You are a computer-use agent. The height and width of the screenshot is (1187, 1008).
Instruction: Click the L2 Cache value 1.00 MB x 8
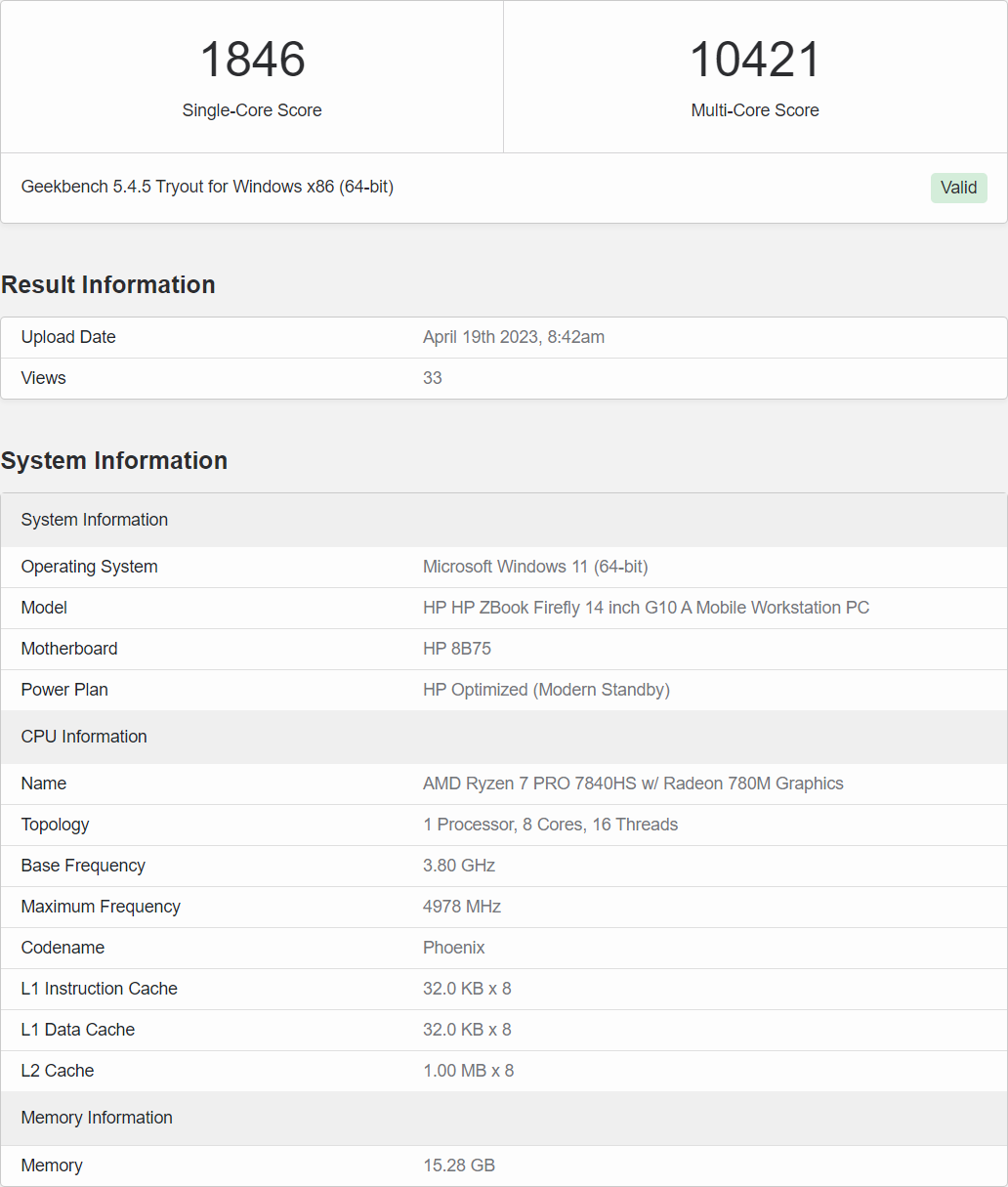[x=468, y=1071]
